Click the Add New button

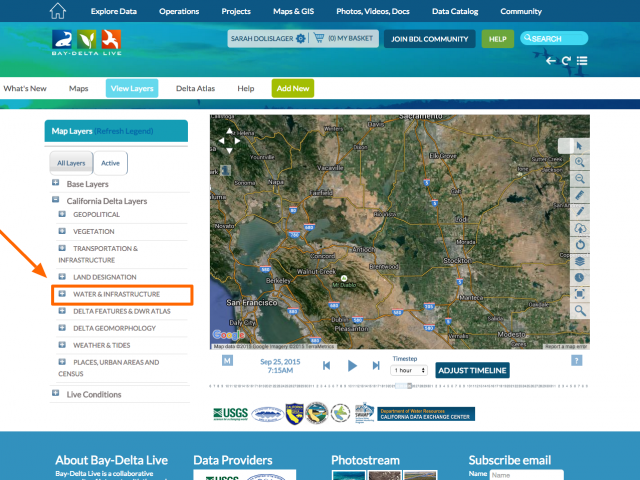click(293, 88)
